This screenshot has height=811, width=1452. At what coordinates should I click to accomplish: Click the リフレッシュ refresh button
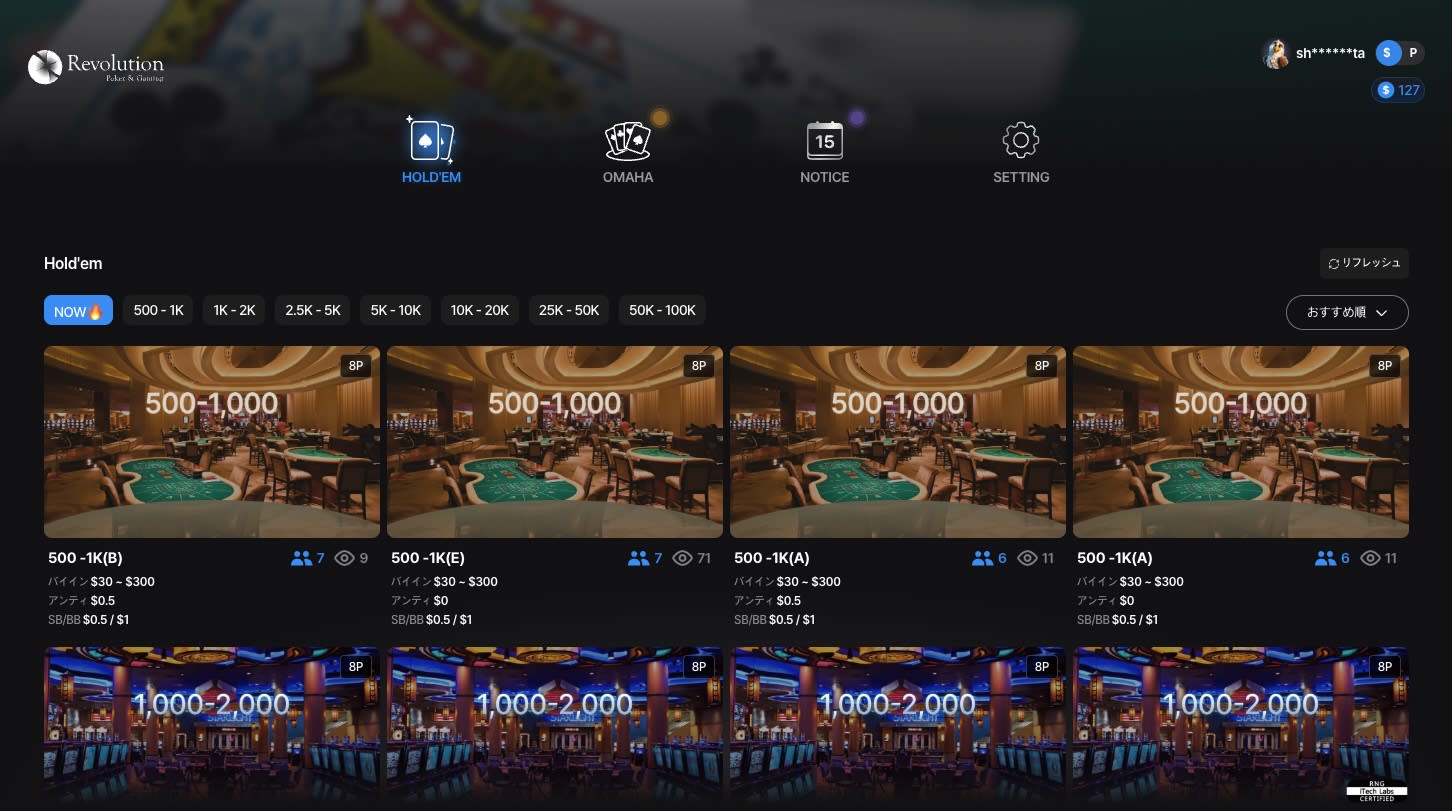tap(1364, 263)
